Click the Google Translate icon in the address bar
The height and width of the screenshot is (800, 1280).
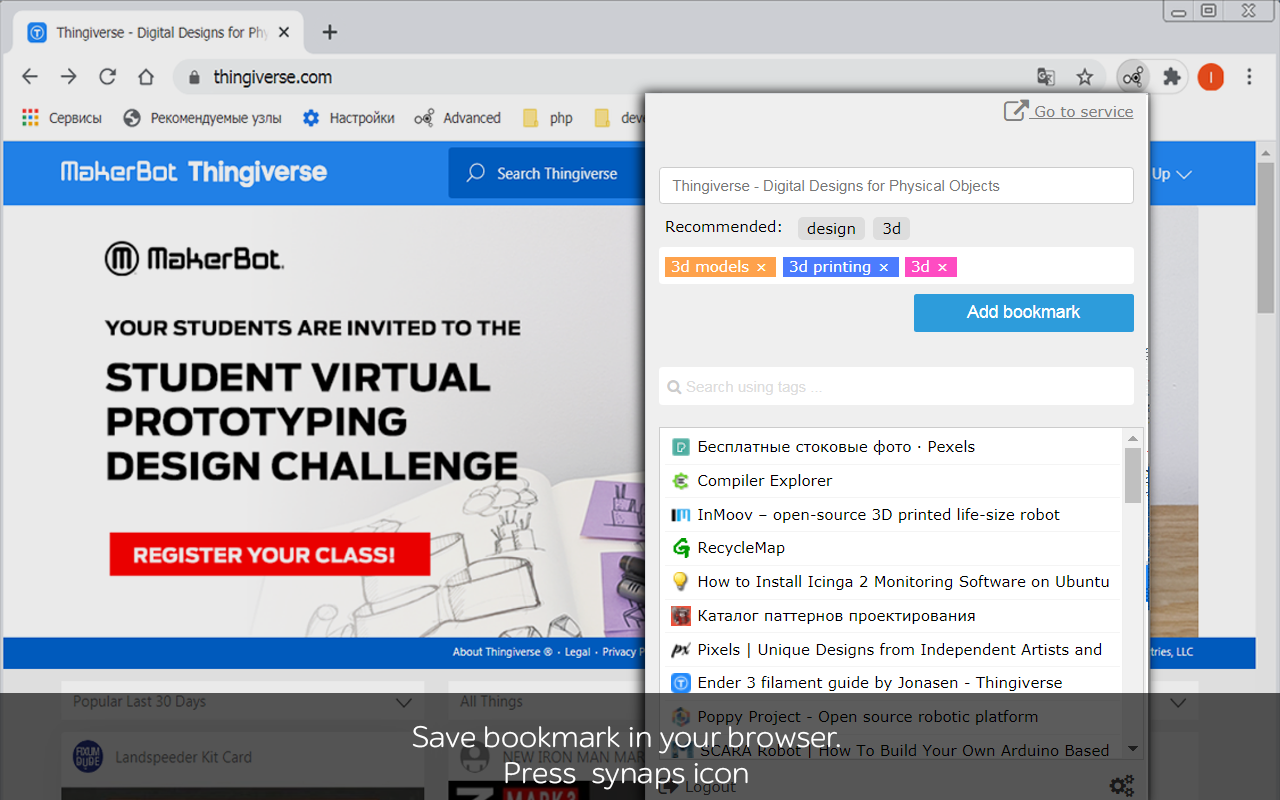point(1046,76)
